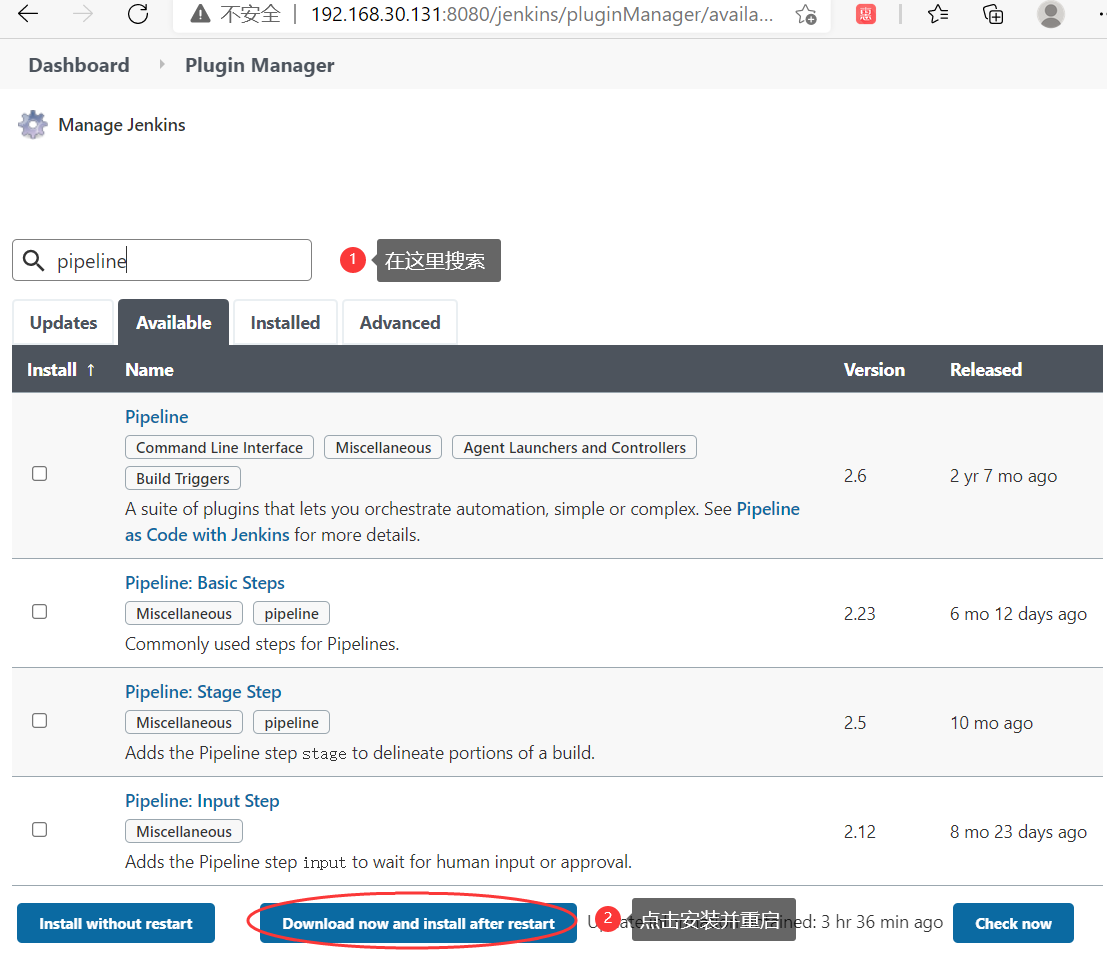
Task: Click the '6 mo 12 days ago' release date
Action: 1018,614
